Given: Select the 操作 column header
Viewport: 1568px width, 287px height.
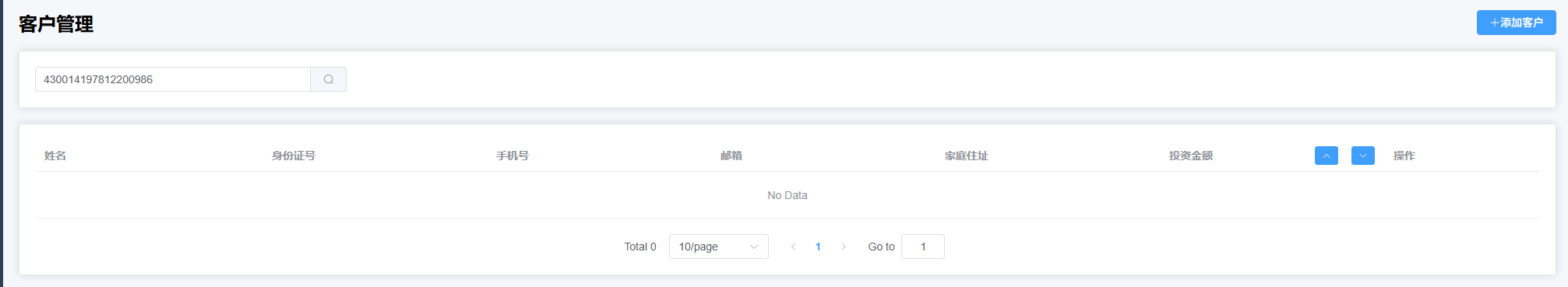Looking at the screenshot, I should (1404, 156).
